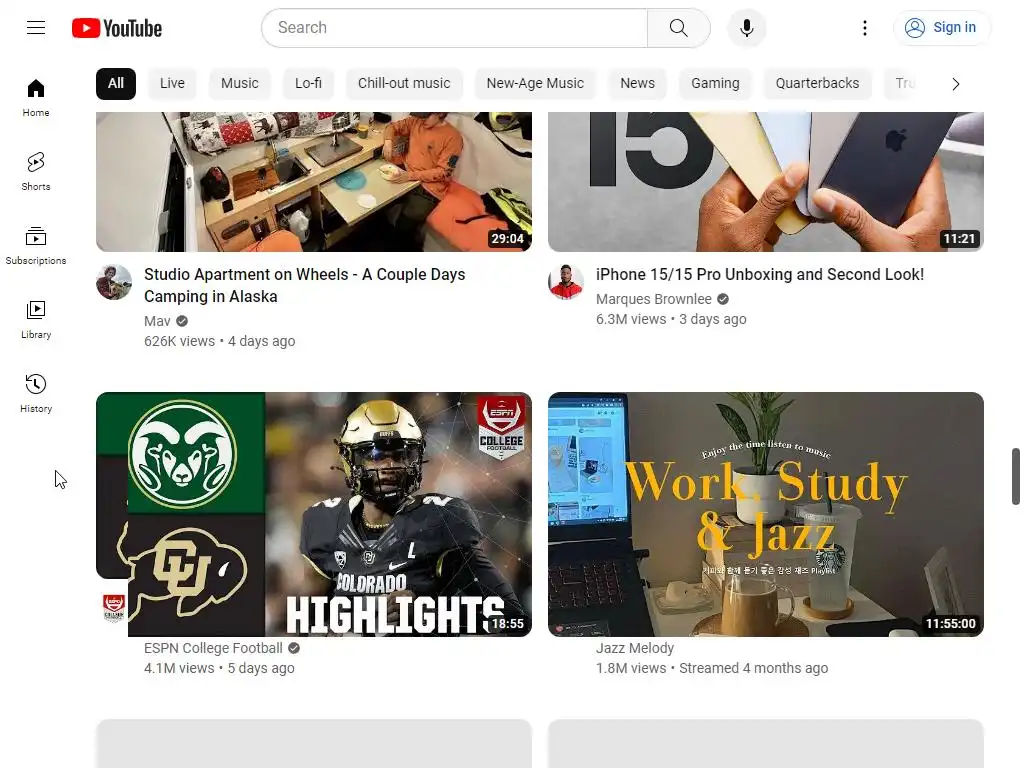
Task: Open the hamburger guide menu
Action: pyautogui.click(x=36, y=27)
